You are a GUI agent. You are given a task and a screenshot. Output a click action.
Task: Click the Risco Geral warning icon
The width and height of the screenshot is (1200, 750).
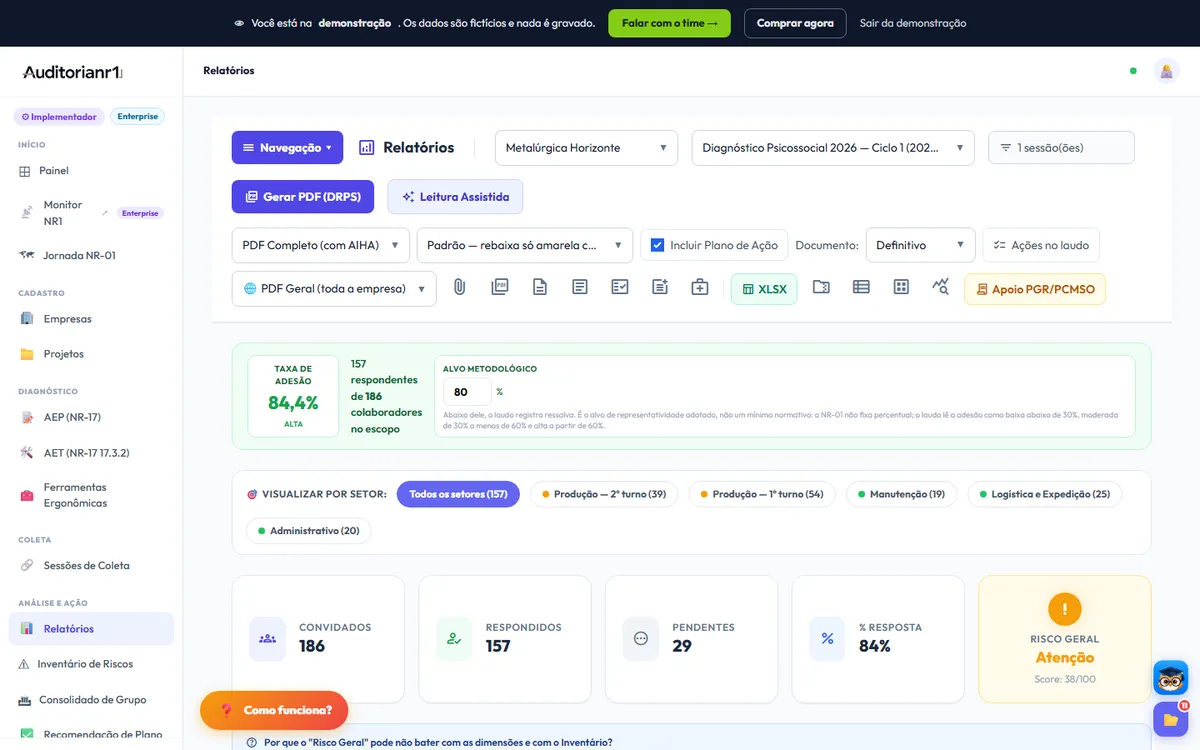[1065, 609]
